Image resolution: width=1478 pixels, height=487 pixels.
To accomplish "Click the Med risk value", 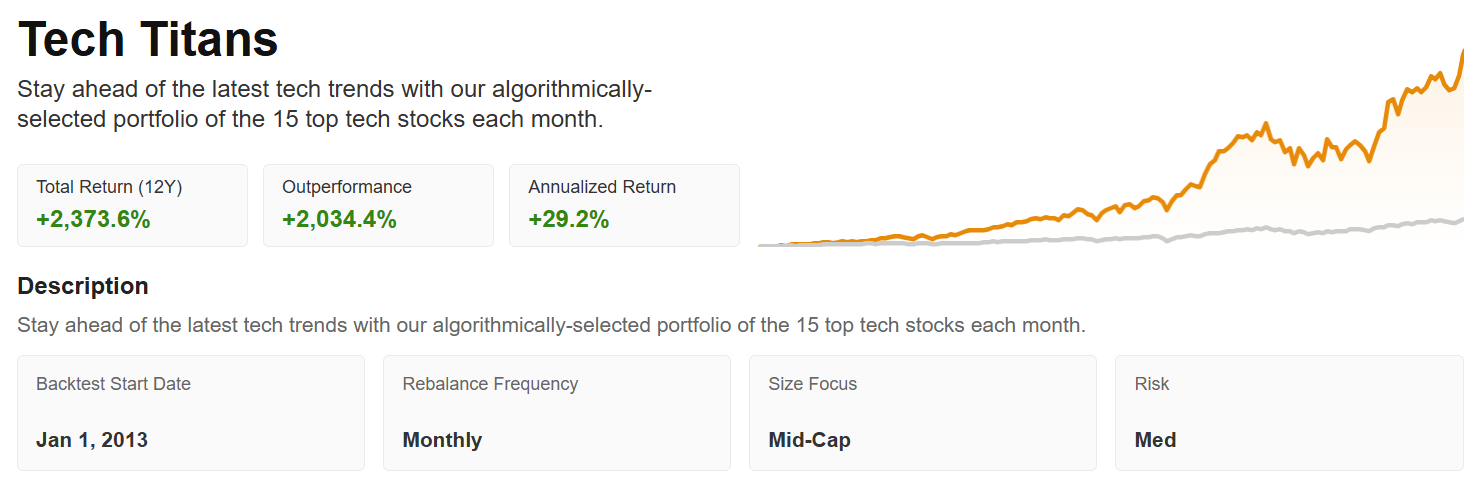I will pos(1155,440).
